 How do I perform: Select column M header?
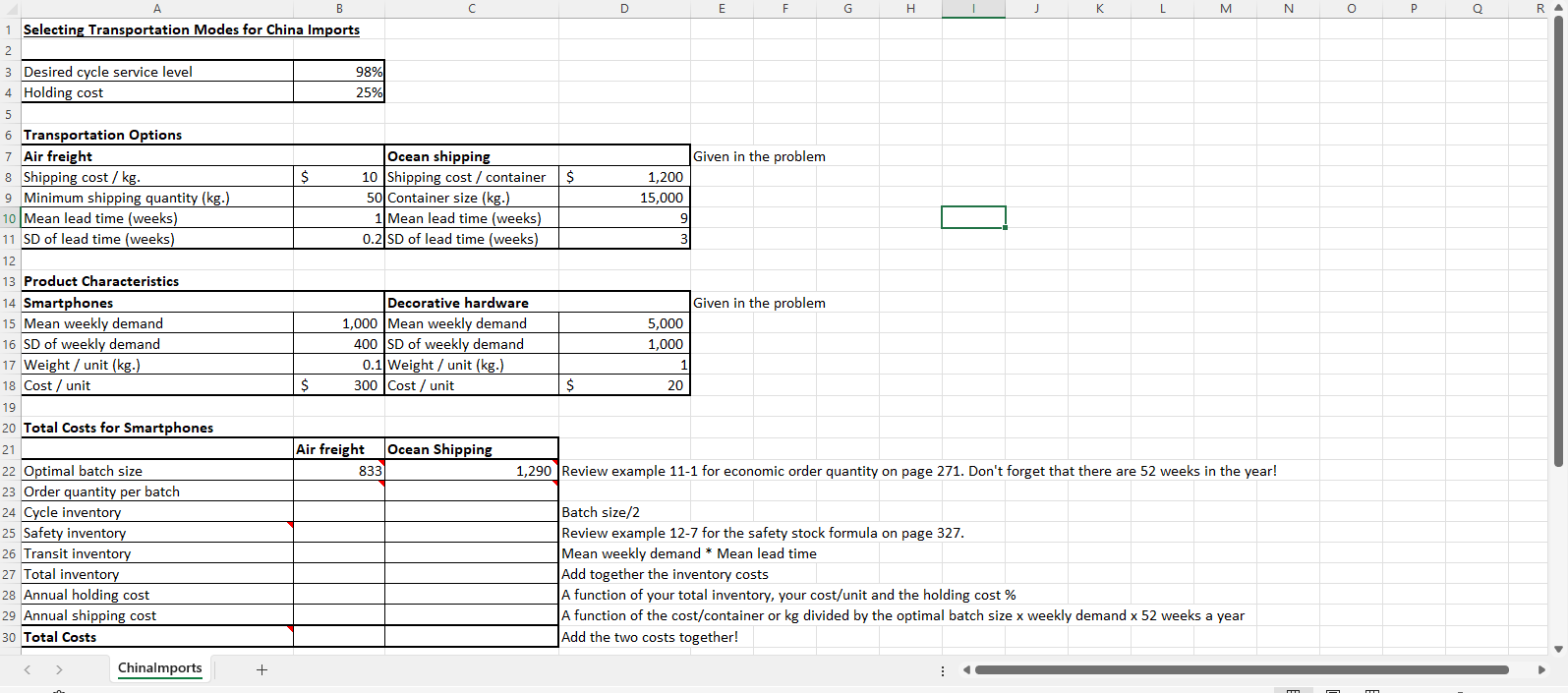coord(1225,9)
